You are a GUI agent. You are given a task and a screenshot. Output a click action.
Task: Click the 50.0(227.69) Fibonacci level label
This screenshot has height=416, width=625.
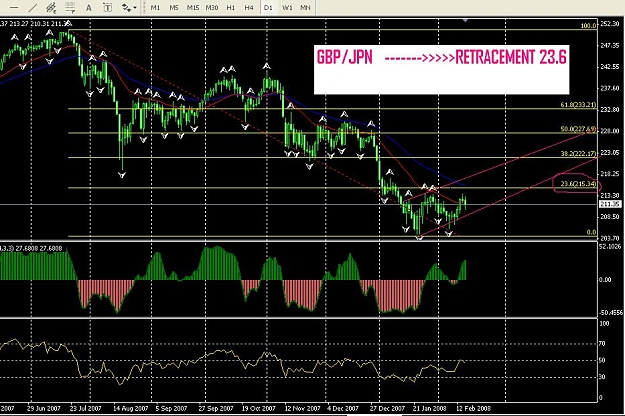pos(578,129)
